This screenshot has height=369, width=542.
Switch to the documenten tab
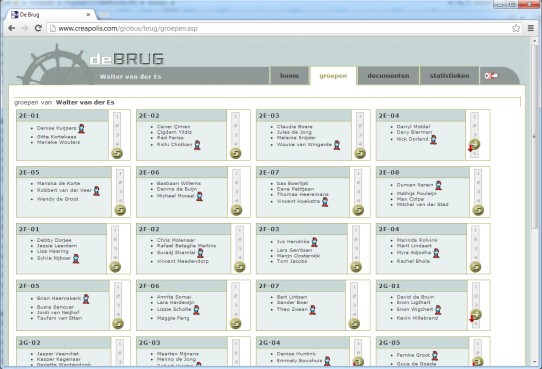click(388, 76)
